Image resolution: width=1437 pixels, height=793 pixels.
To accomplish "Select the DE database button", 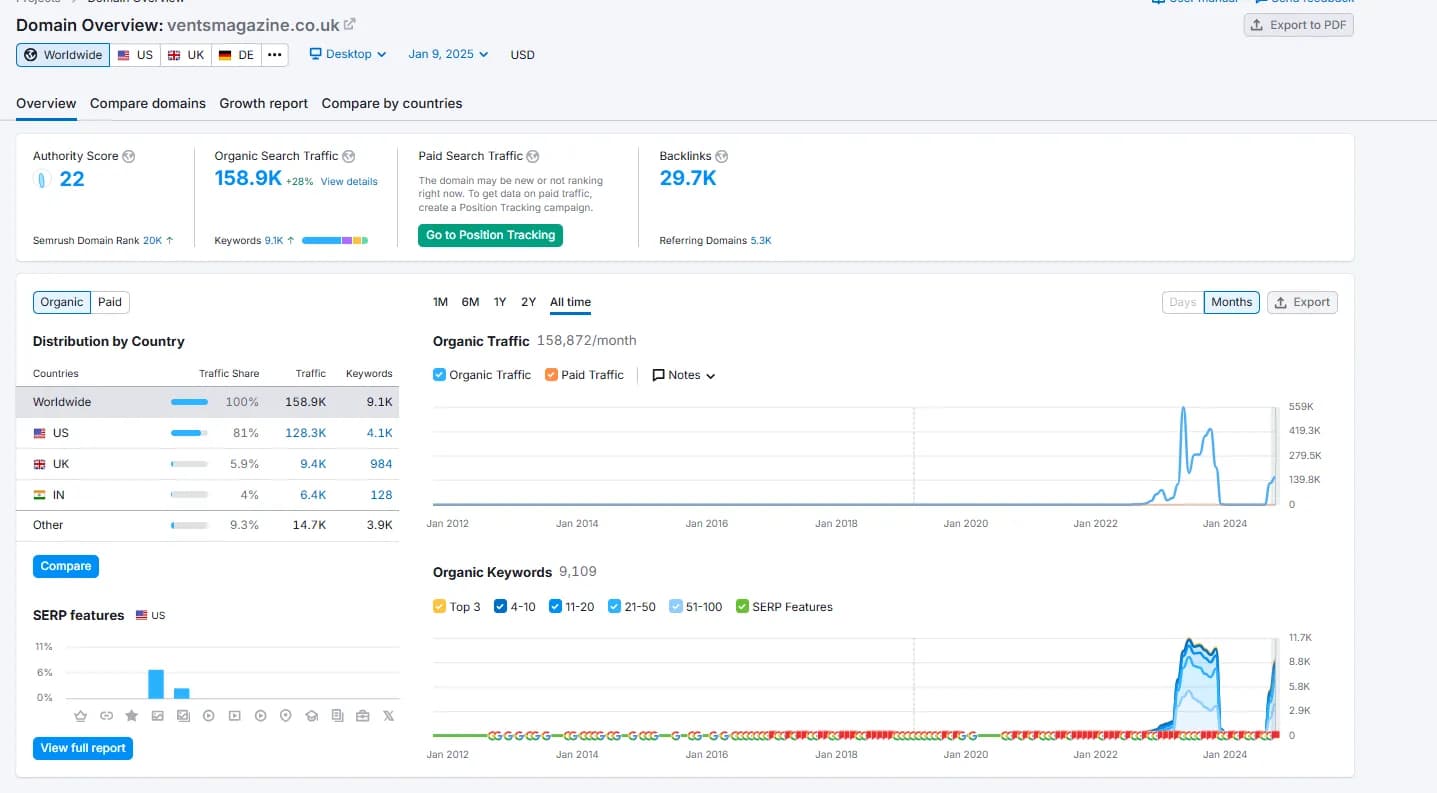I will click(236, 54).
